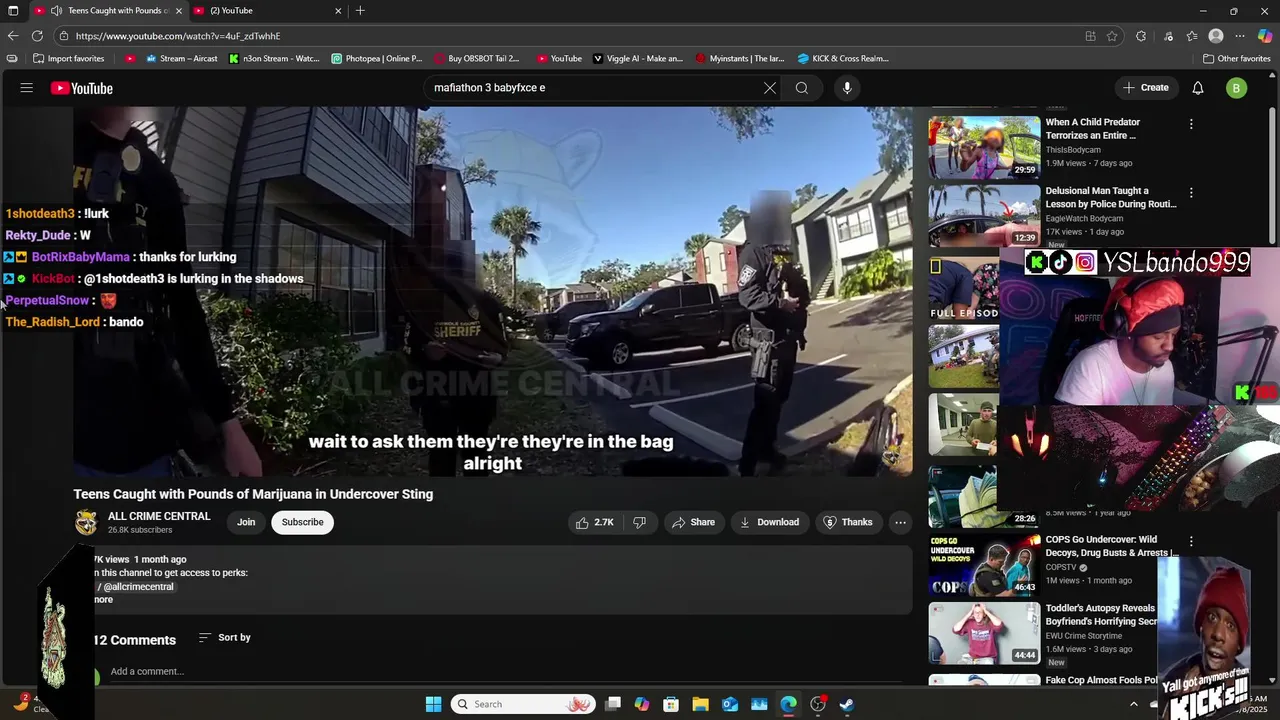Dislike the video with thumbs-down icon

coord(639,522)
